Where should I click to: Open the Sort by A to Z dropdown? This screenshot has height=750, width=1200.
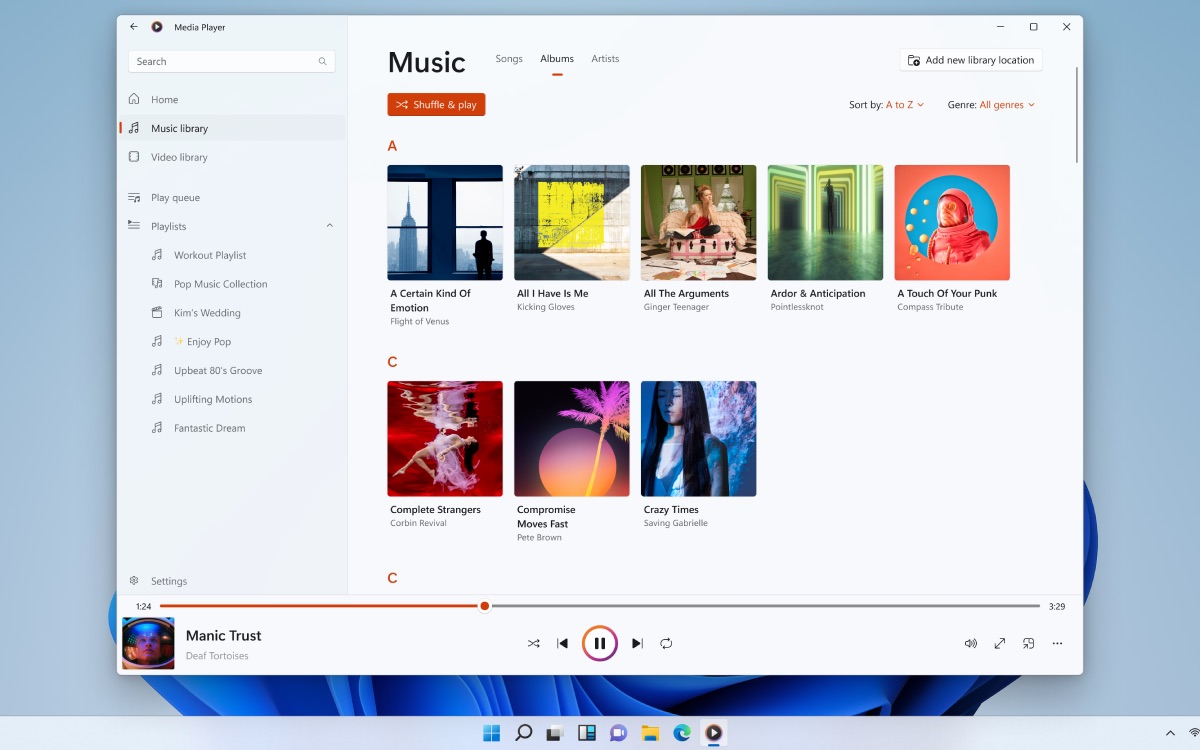click(904, 105)
